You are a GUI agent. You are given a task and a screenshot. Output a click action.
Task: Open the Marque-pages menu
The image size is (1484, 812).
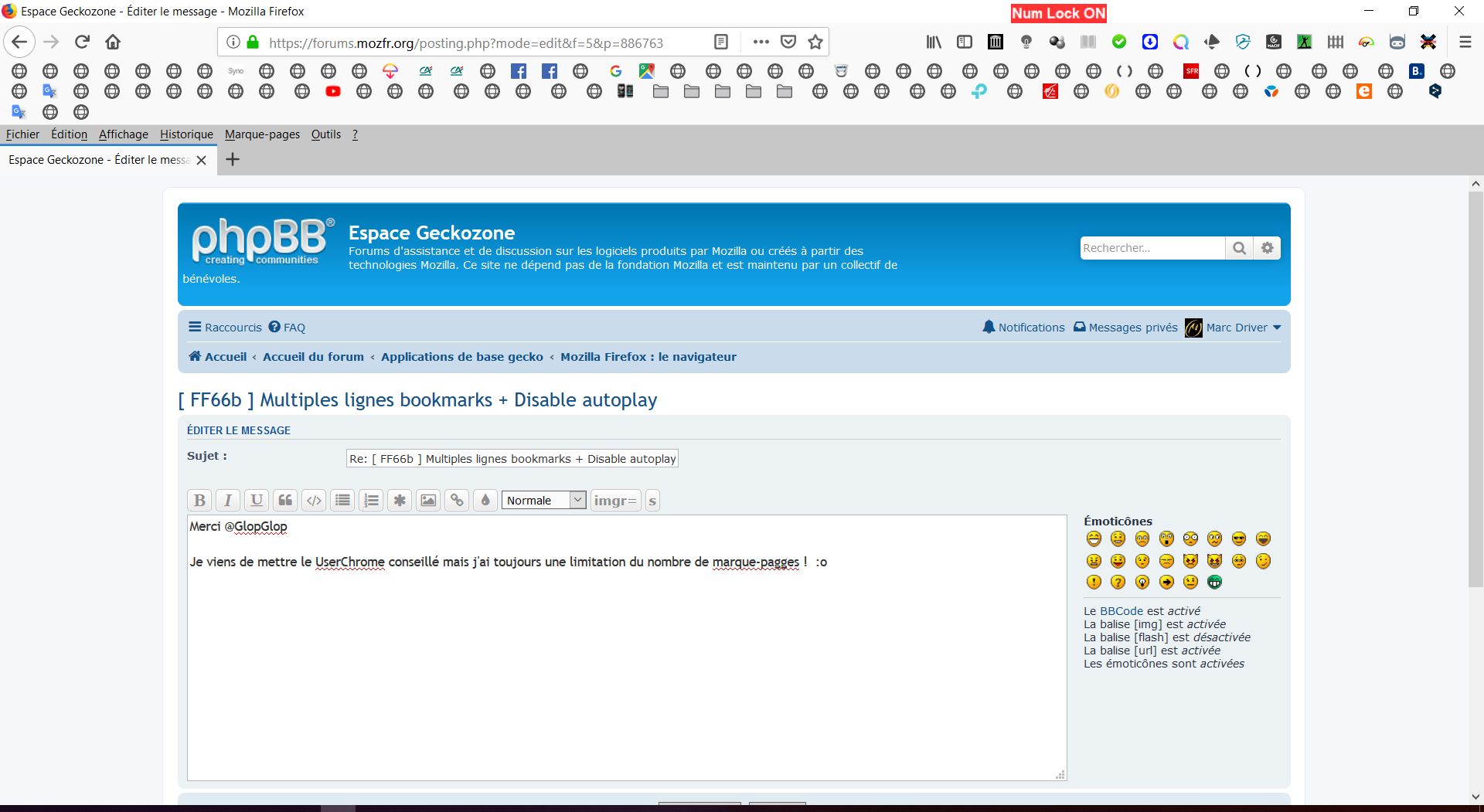tap(262, 134)
